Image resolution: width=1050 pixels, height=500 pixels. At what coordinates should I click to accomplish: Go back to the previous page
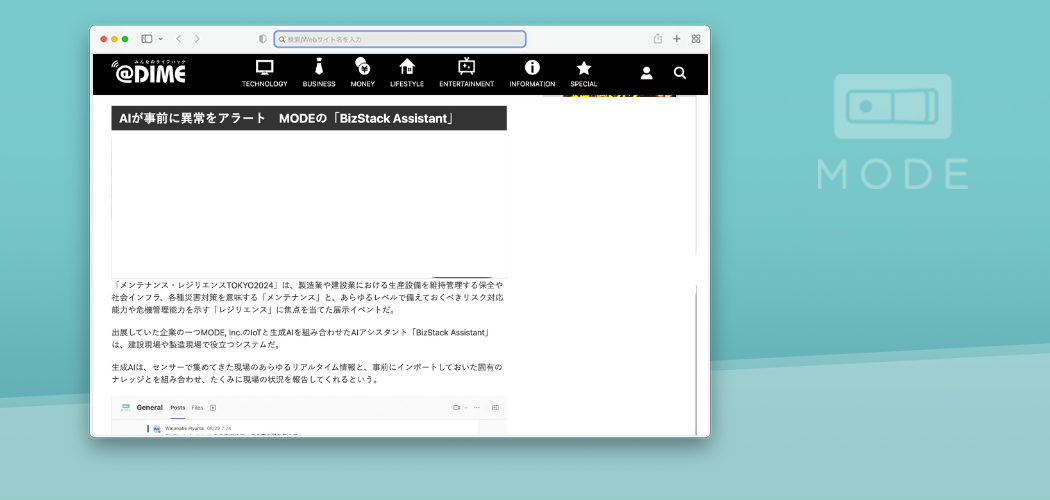(178, 39)
